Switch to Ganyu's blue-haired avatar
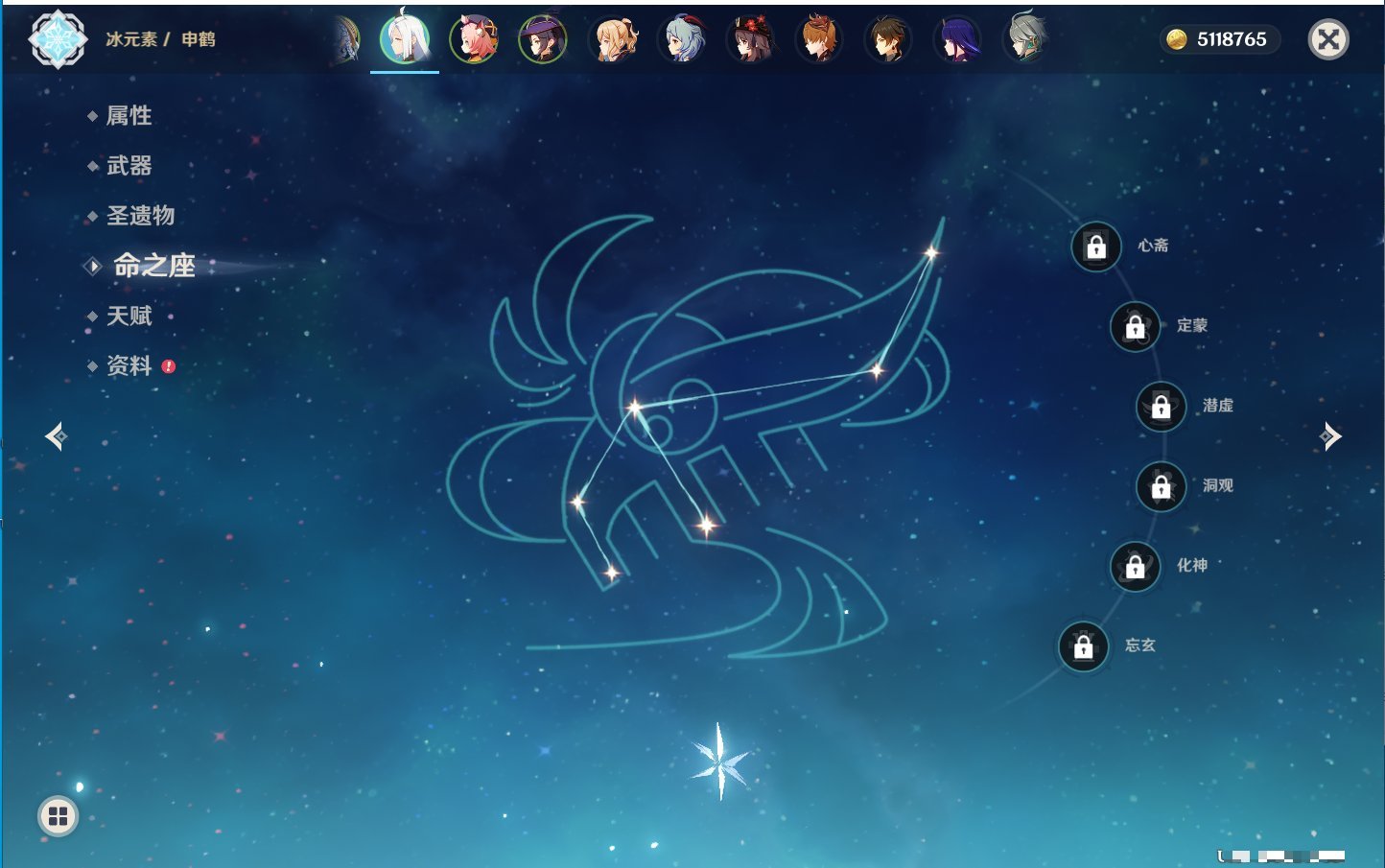Screen dimensions: 1385x868 pyautogui.click(x=683, y=39)
